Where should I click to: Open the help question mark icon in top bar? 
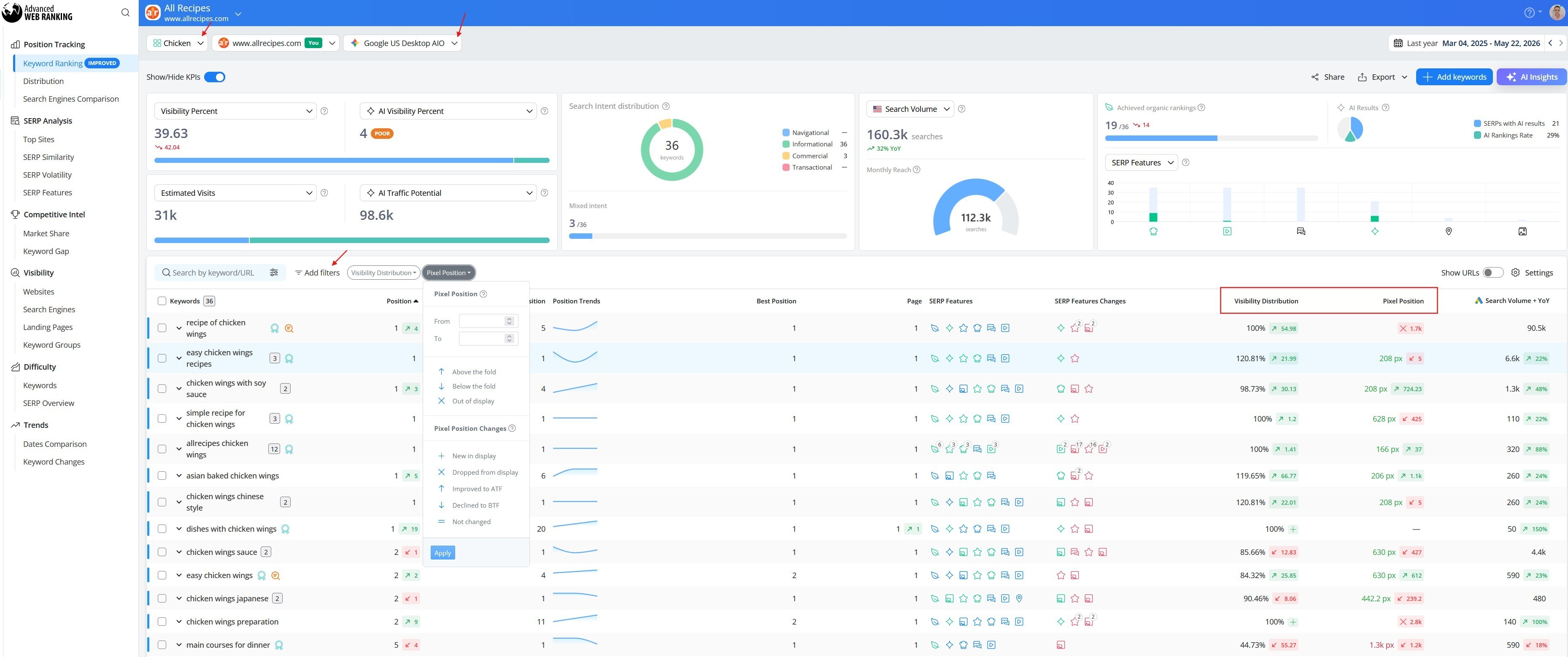1528,12
